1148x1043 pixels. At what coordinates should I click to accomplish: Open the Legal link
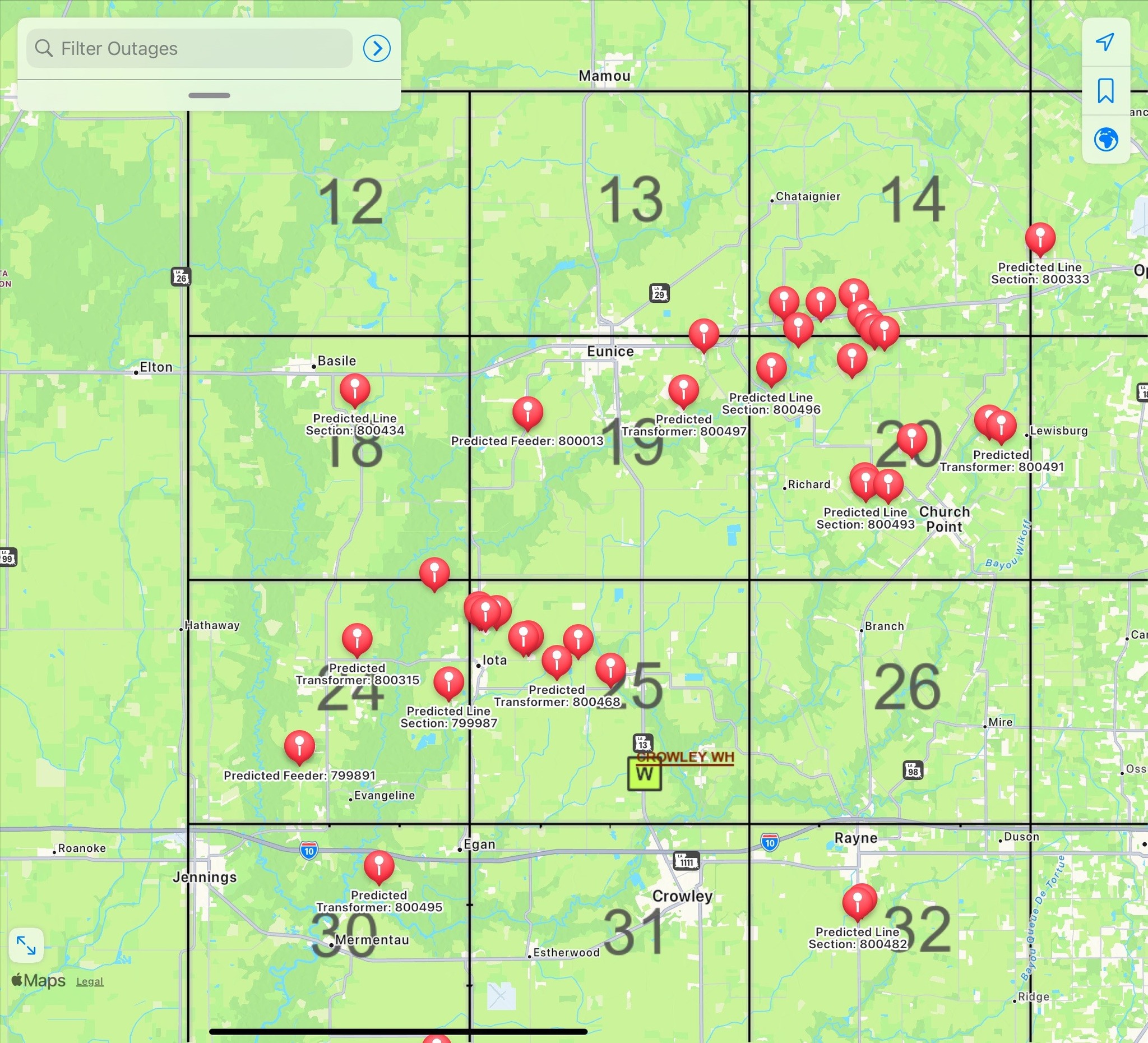90,981
